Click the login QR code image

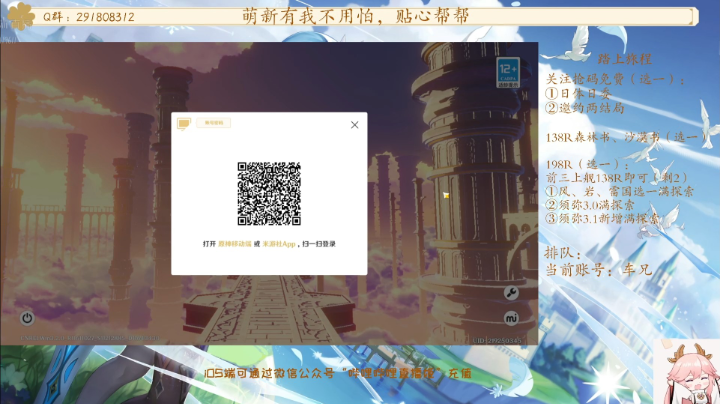tap(269, 193)
